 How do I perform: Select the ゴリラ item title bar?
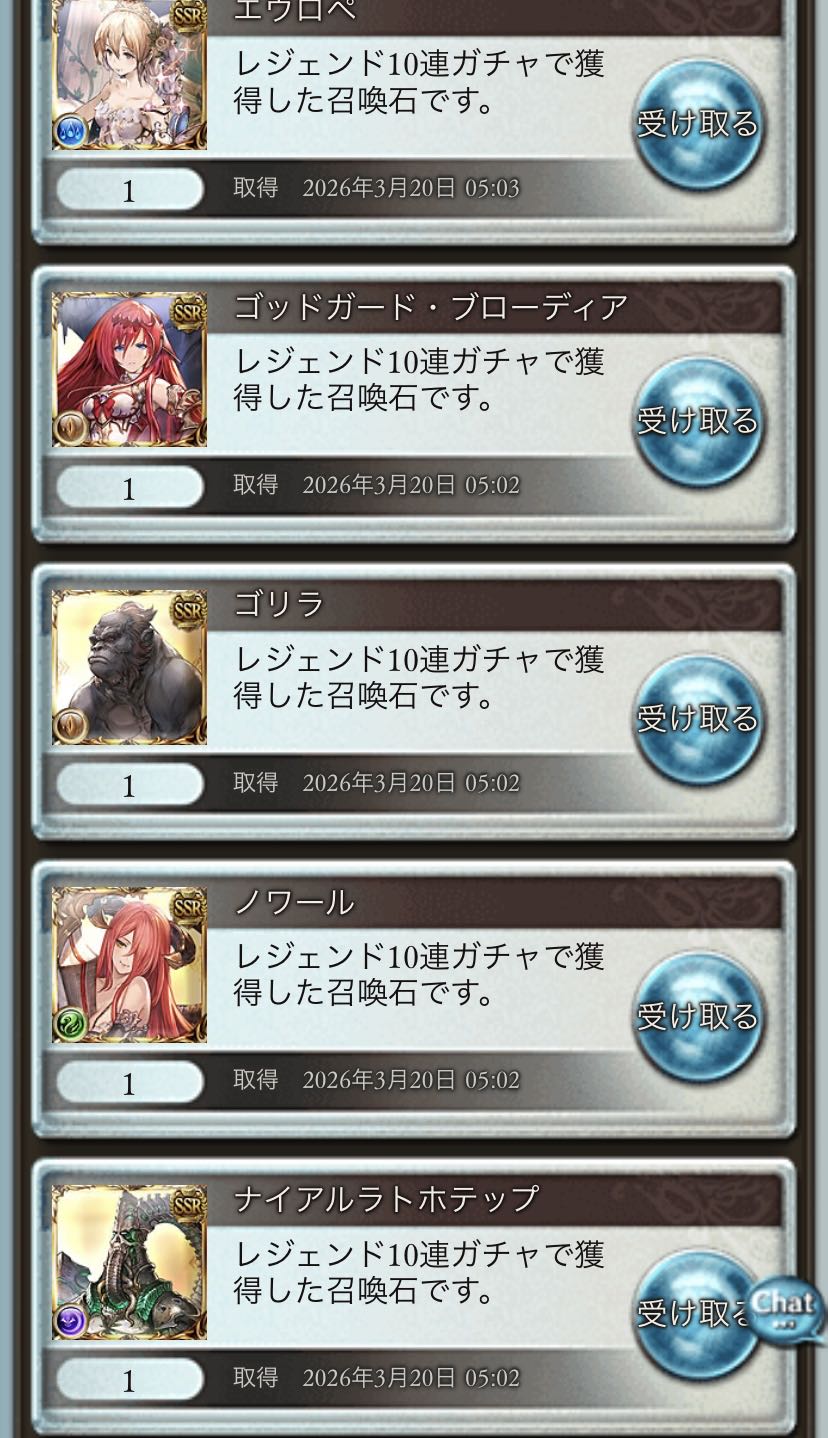pos(495,606)
